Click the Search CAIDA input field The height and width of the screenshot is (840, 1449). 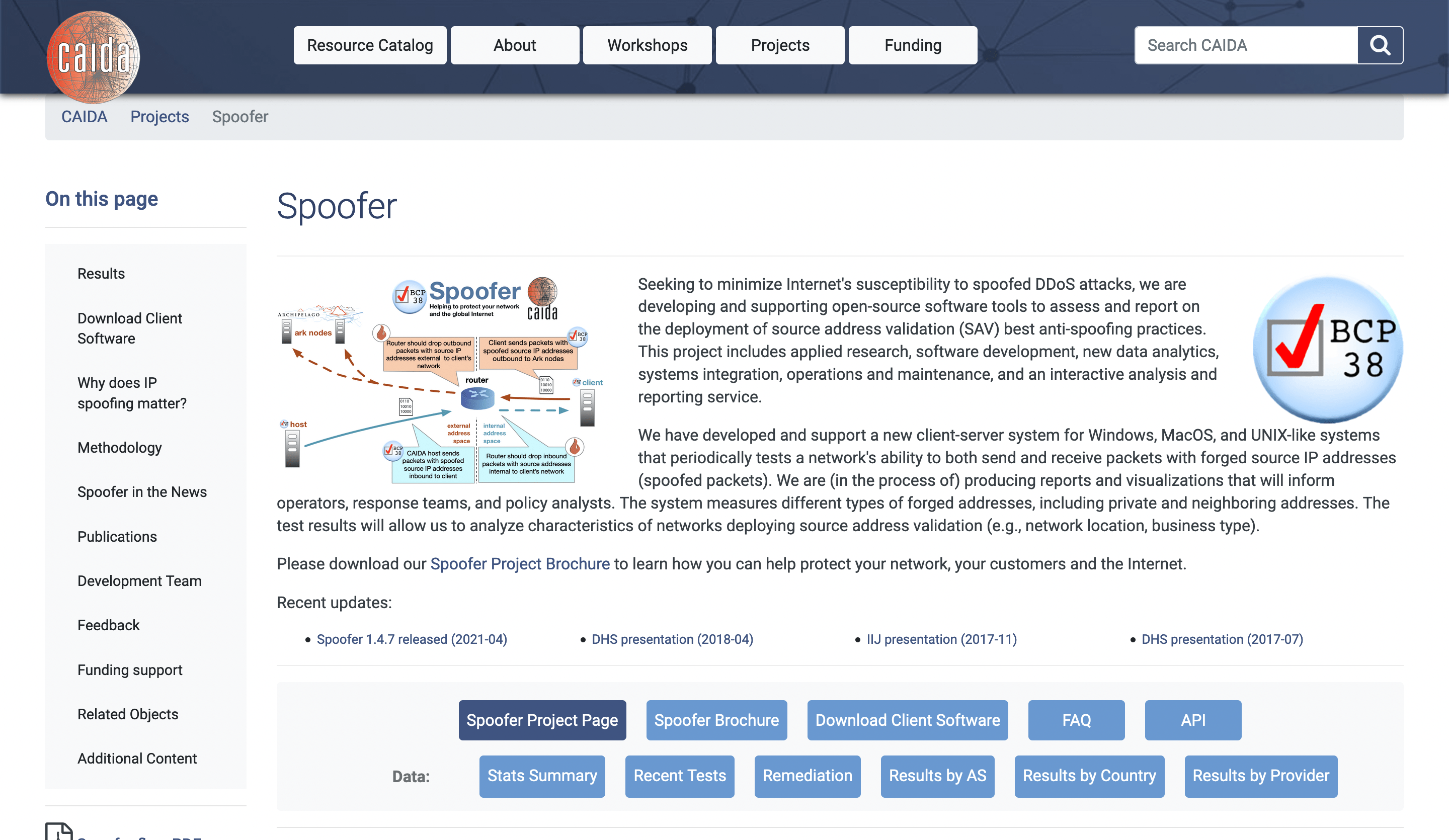click(x=1246, y=45)
